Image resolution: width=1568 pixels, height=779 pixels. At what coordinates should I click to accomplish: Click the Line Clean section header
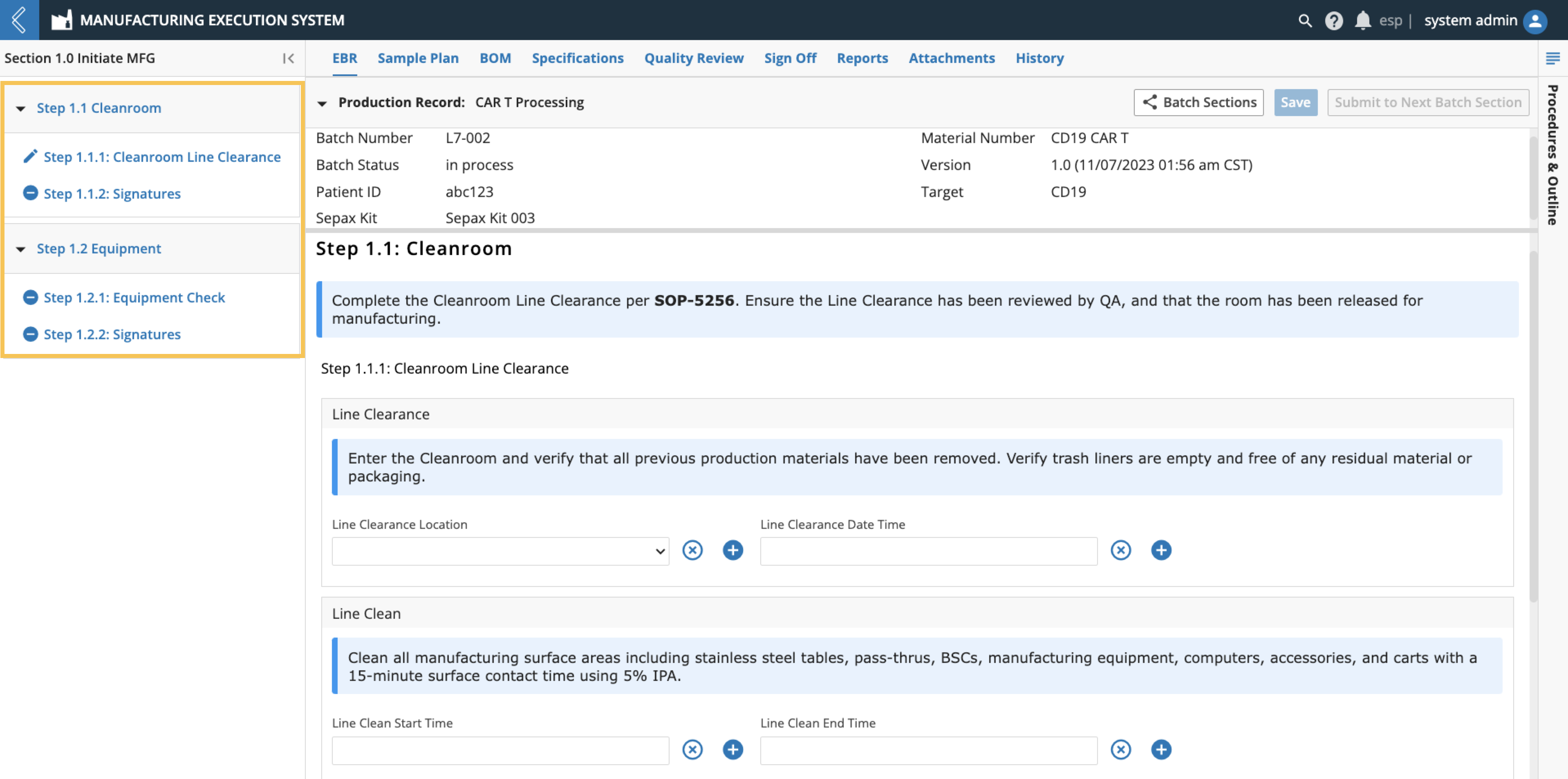(917, 613)
